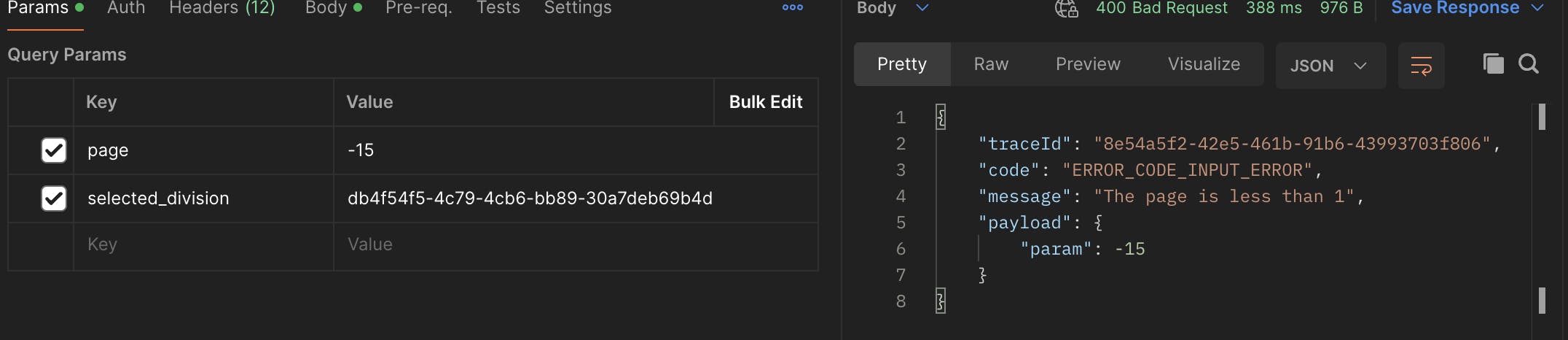Click the network globe lock icon
Screen dimensions: 1568x340
coord(1066,8)
